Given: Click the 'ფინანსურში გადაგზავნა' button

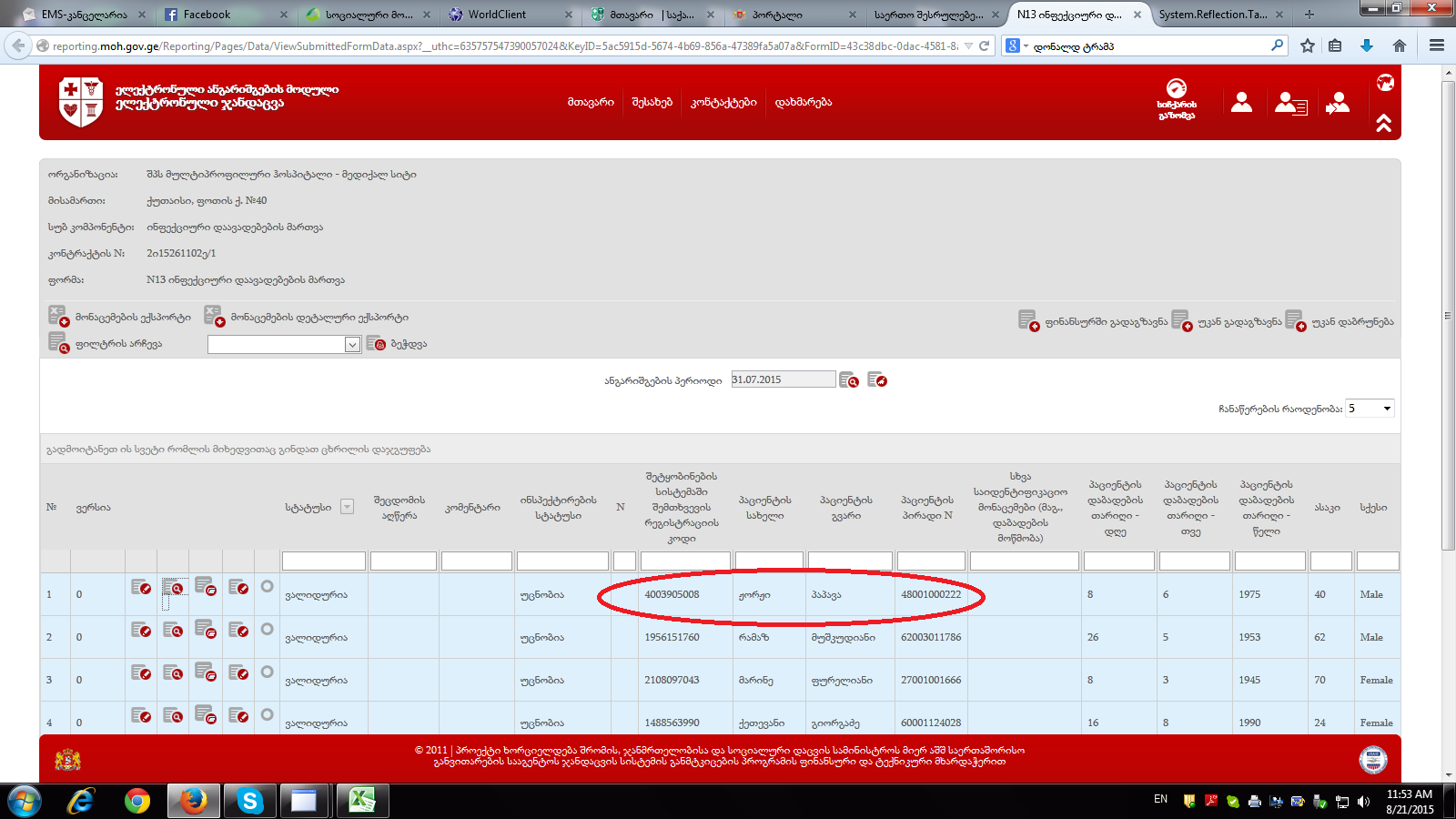Looking at the screenshot, I should click(1094, 321).
